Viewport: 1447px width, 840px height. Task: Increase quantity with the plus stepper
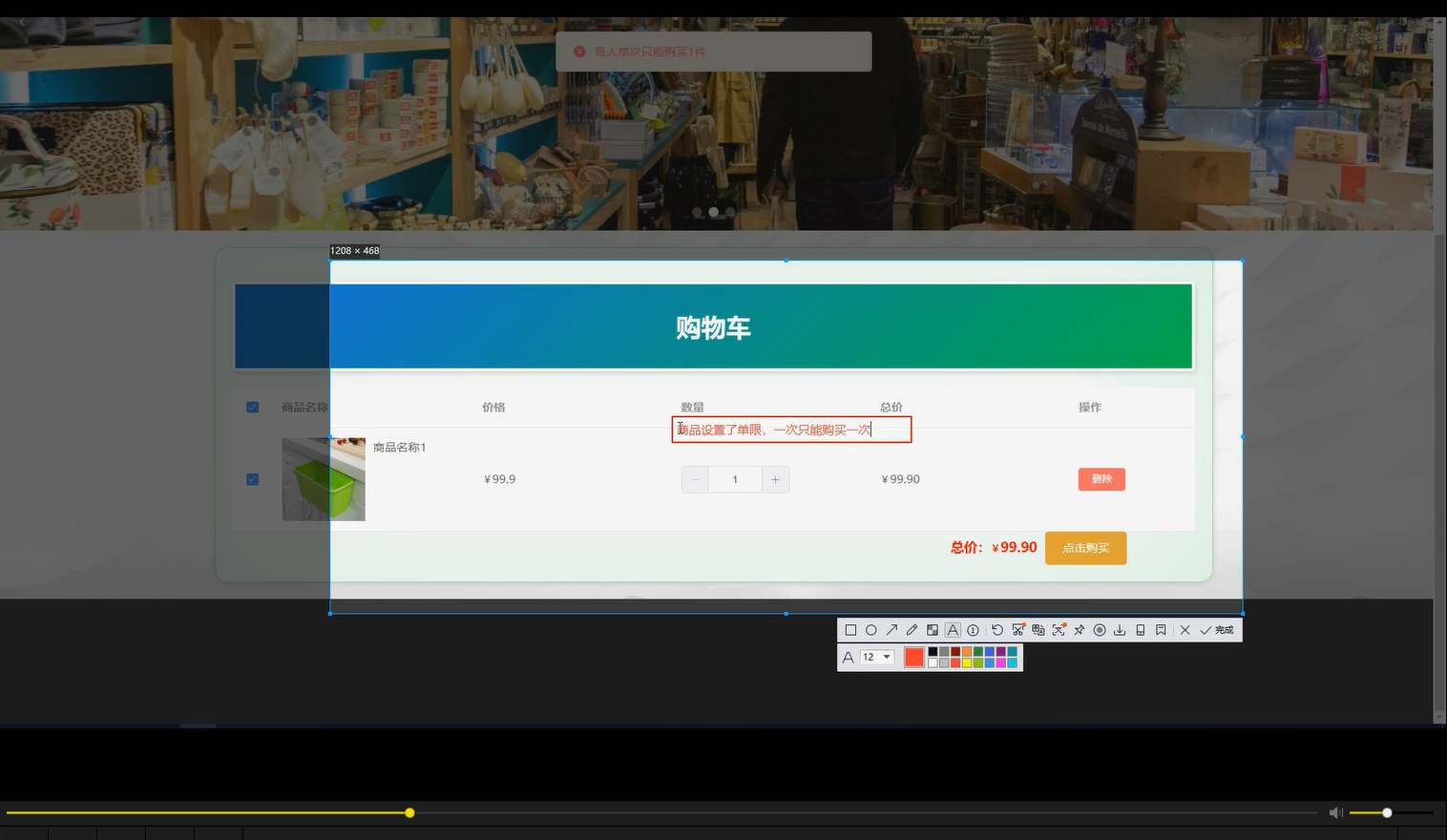tap(775, 478)
